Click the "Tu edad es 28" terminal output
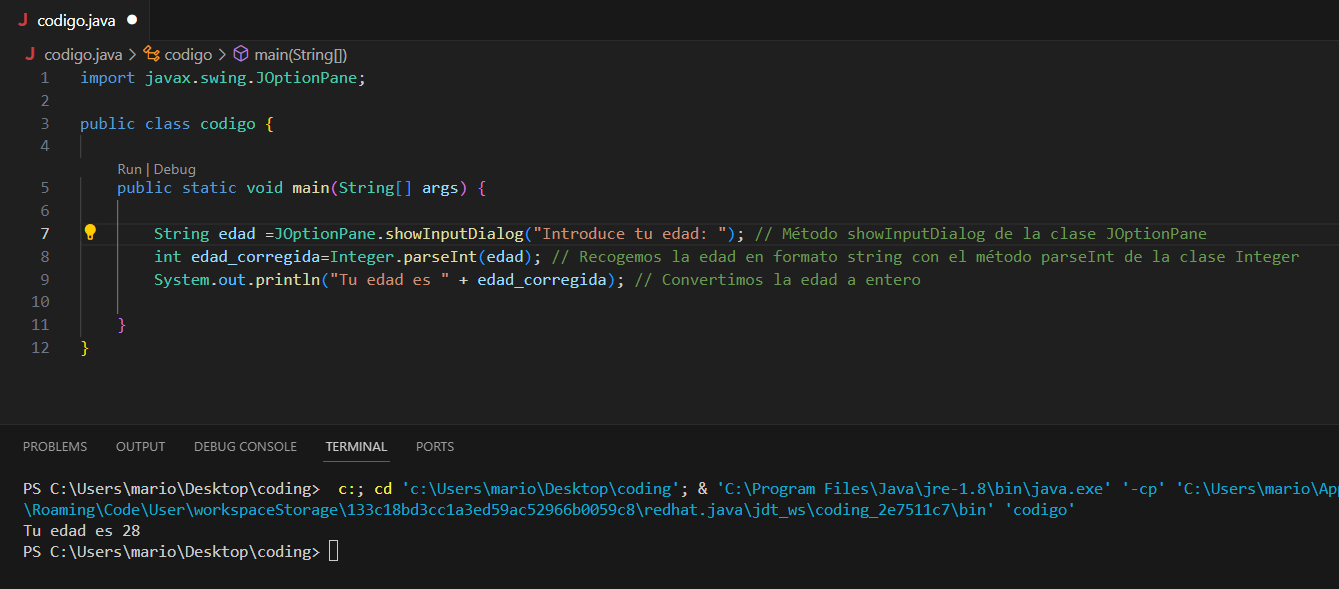Image resolution: width=1339 pixels, height=589 pixels. 81,531
